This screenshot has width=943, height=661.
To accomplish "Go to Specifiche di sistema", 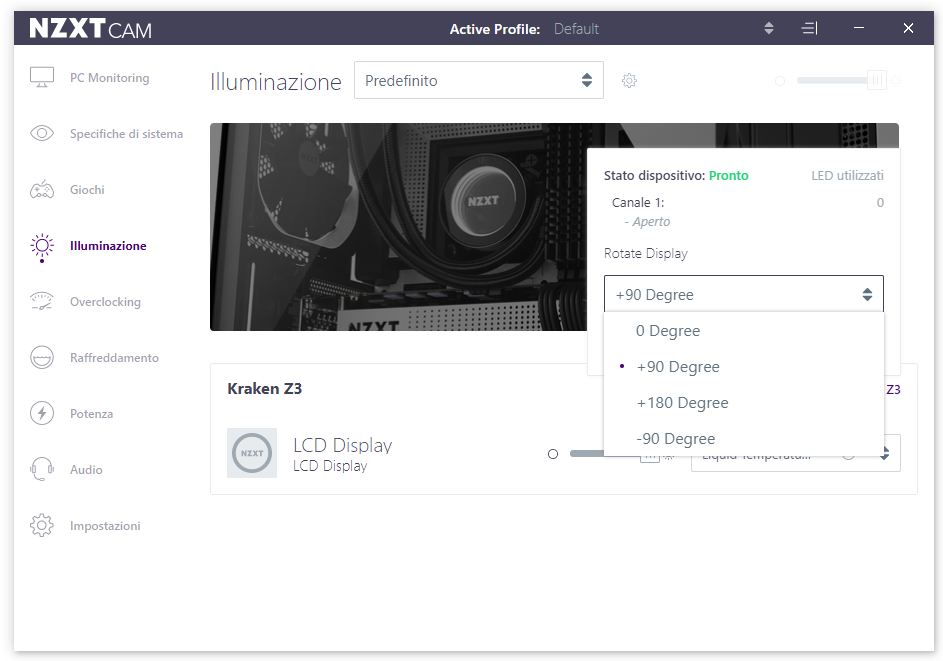I will (x=126, y=134).
